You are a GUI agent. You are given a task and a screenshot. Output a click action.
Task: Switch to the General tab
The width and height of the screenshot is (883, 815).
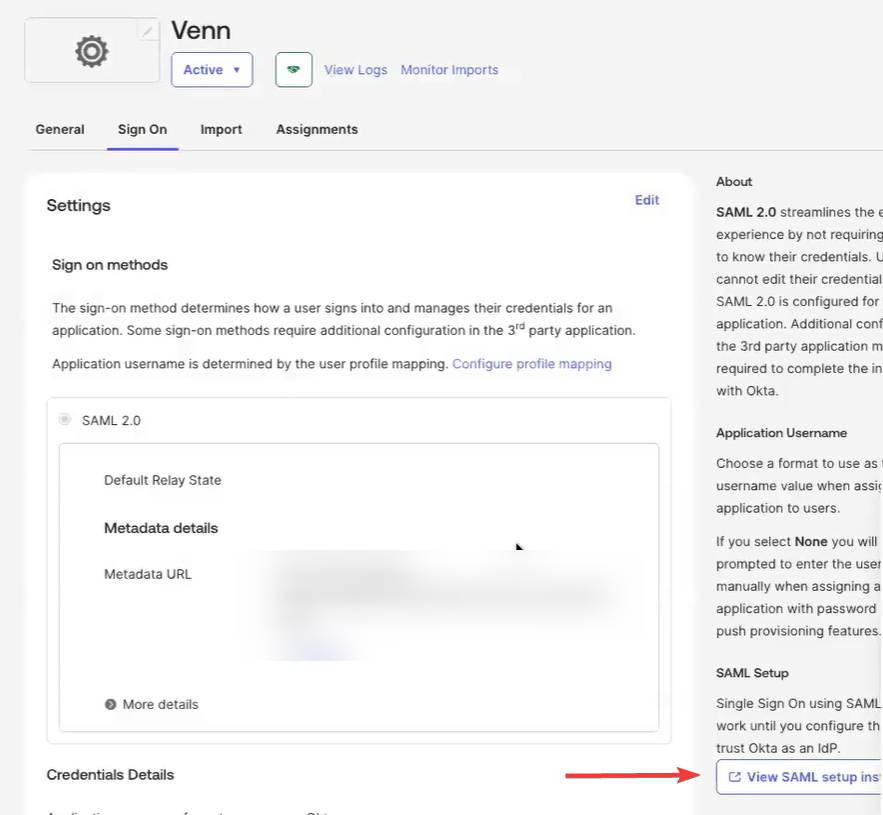[59, 129]
